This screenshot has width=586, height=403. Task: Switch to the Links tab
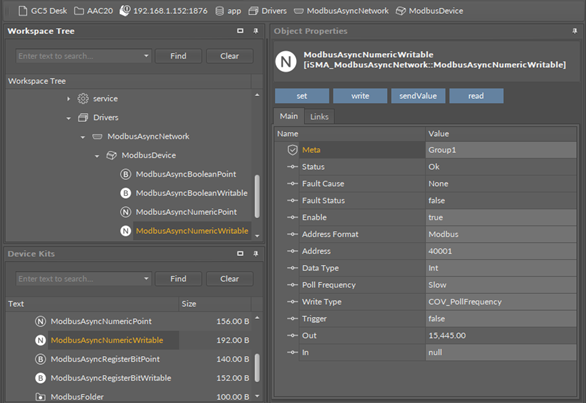coord(319,117)
